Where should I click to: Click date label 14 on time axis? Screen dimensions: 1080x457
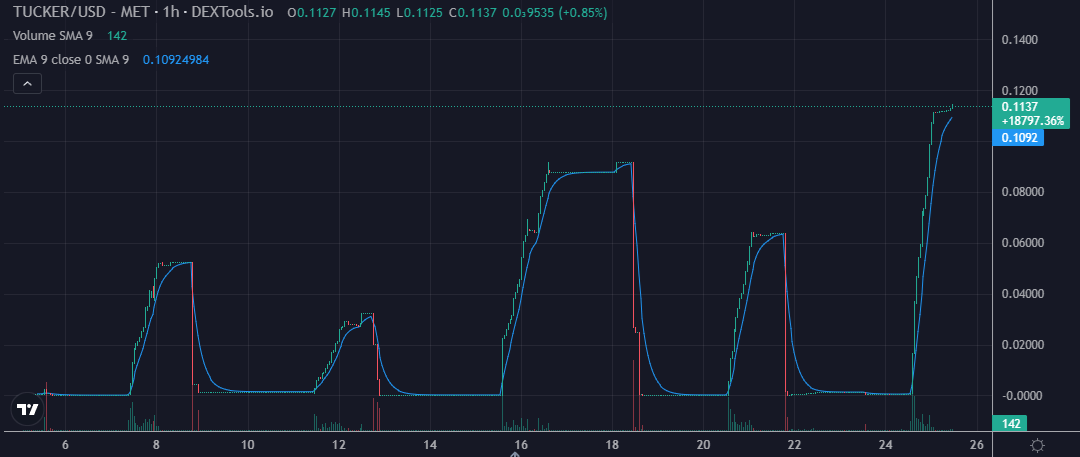pos(430,445)
